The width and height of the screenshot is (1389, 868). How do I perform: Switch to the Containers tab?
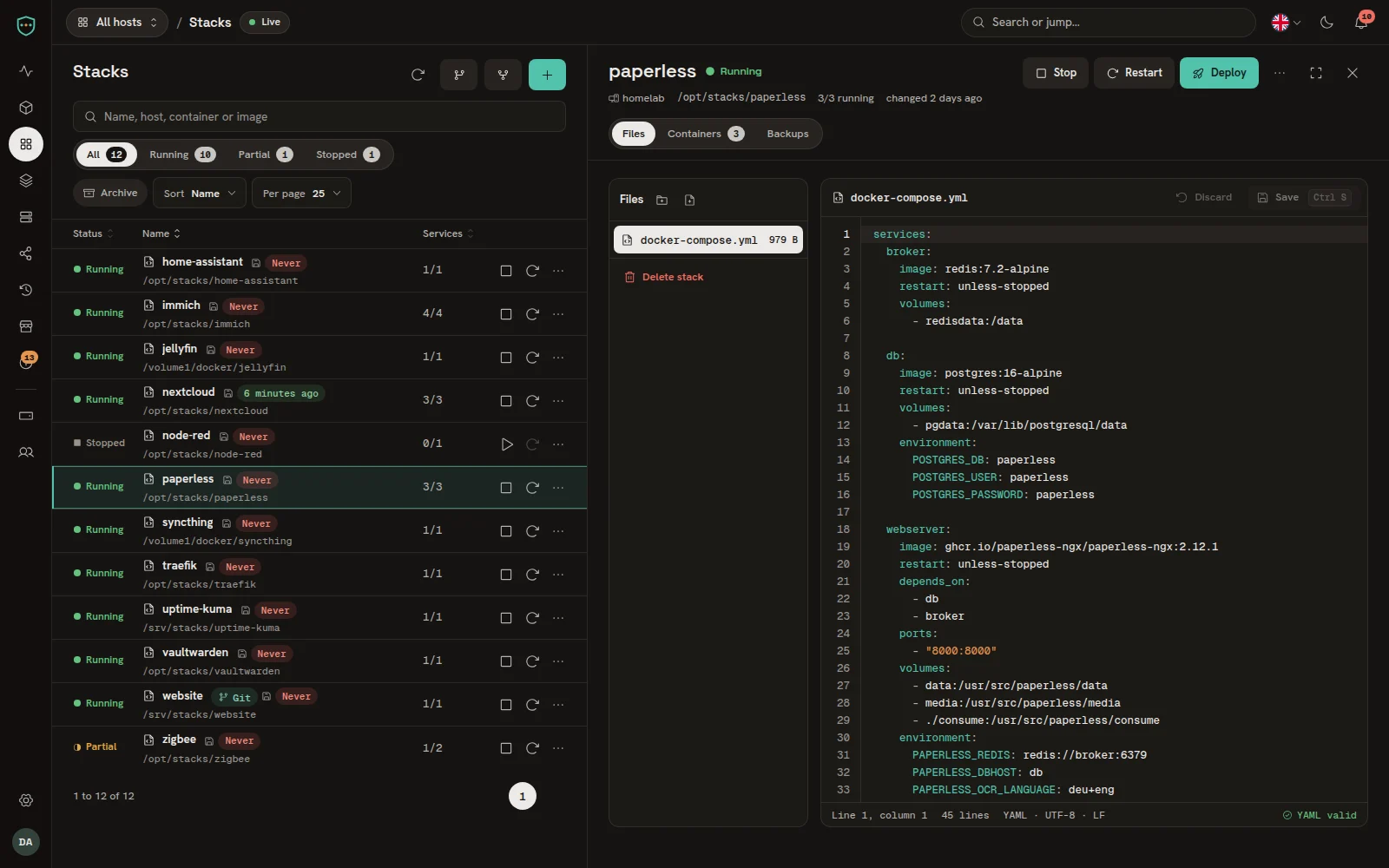pos(705,134)
